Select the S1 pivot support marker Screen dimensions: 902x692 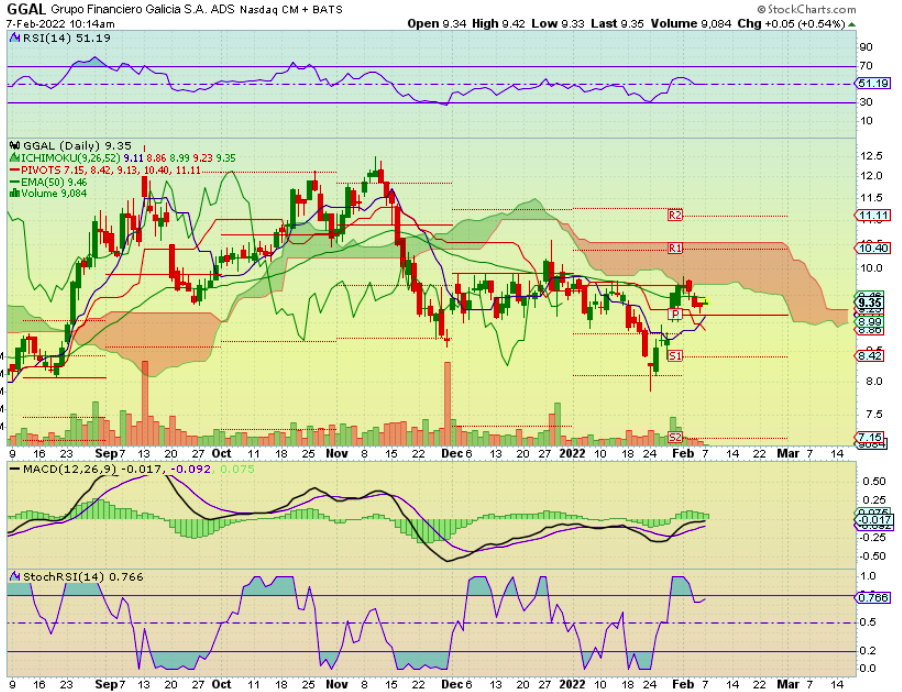675,356
